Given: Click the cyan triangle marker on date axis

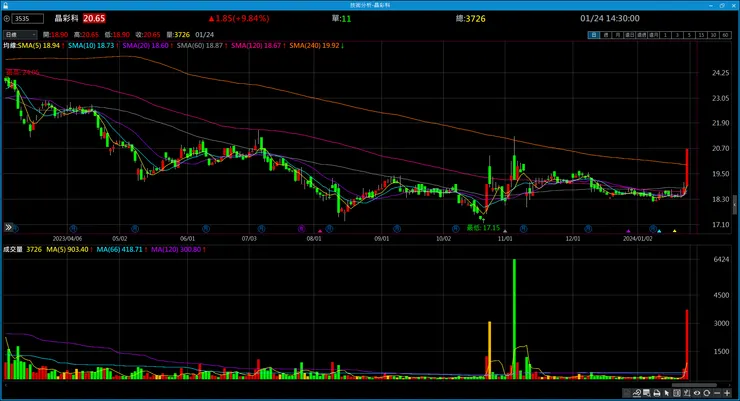Looking at the screenshot, I should coord(659,231).
